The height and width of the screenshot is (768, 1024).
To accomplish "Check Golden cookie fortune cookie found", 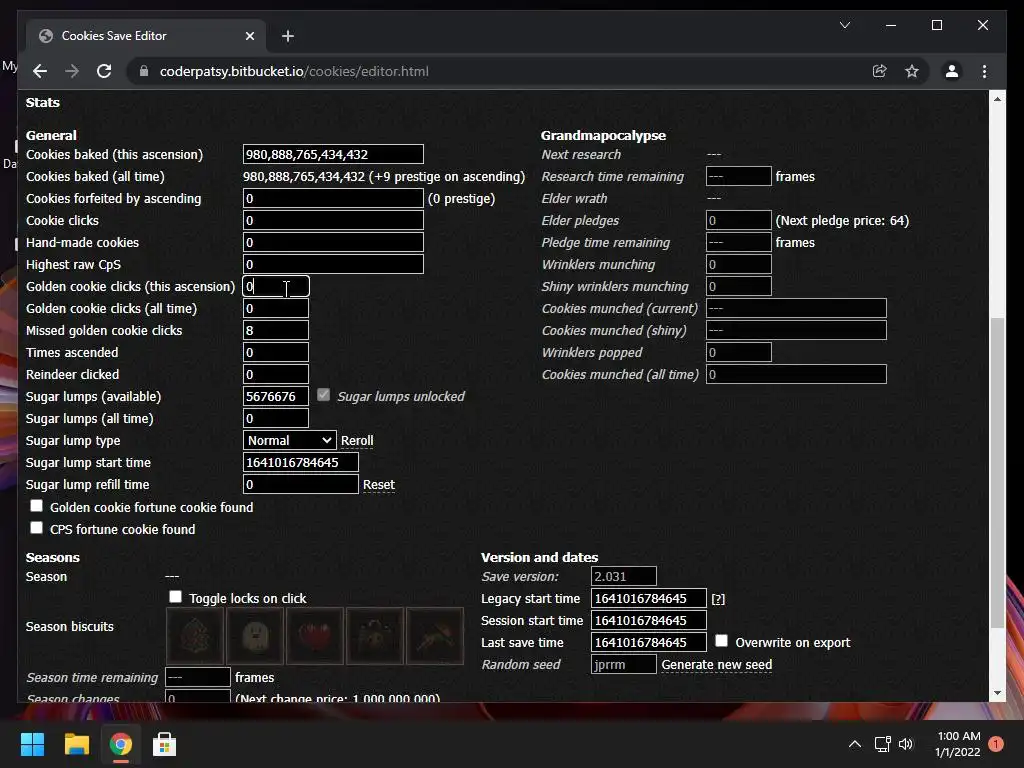I will 37,505.
